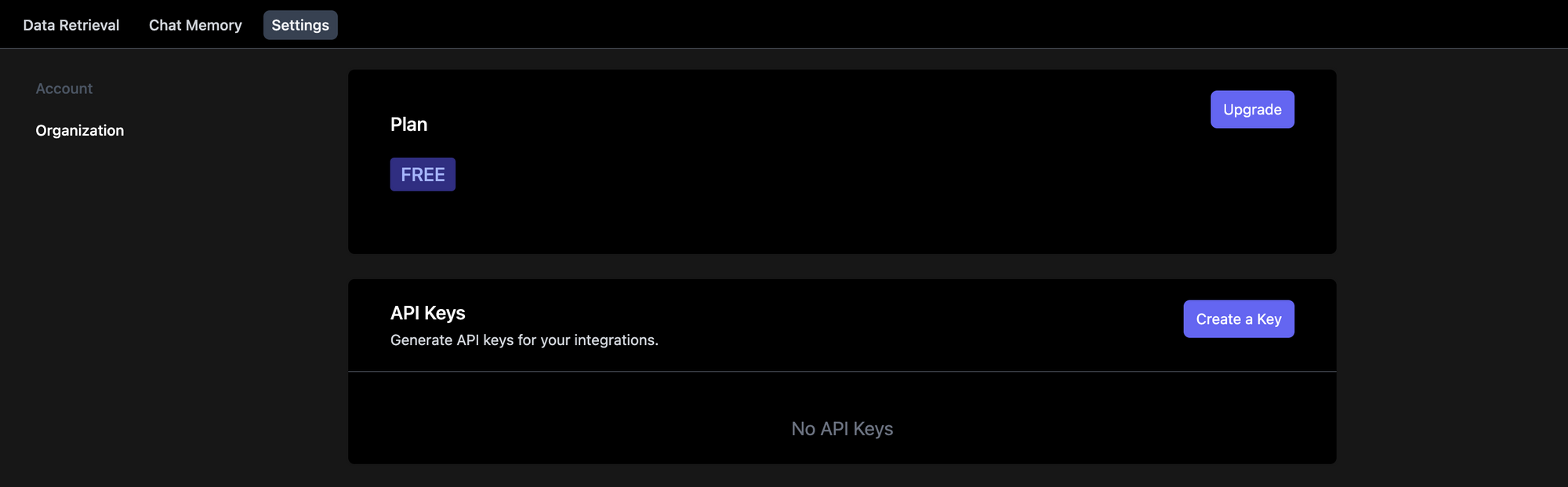Screen dimensions: 1568x487
Task: Open the Account settings section
Action: click(64, 88)
